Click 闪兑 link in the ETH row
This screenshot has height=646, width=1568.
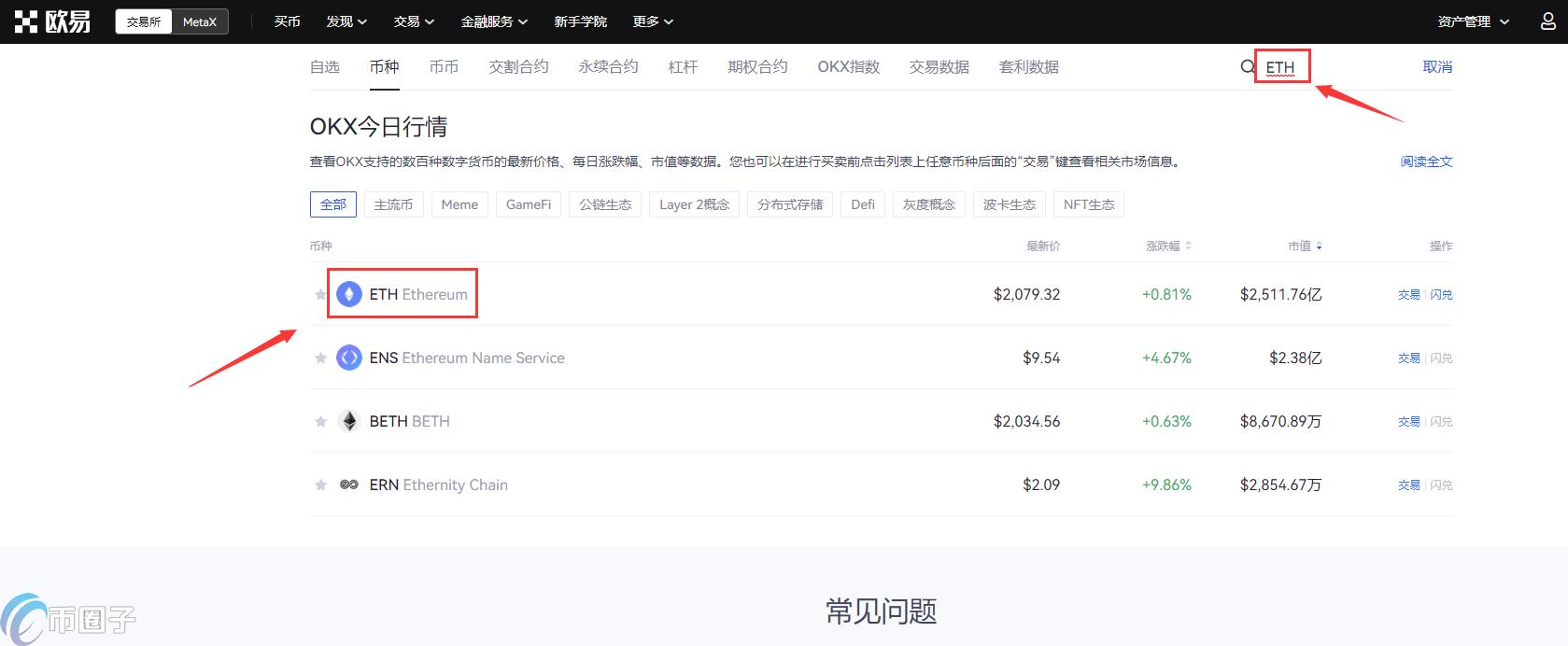tap(1442, 295)
